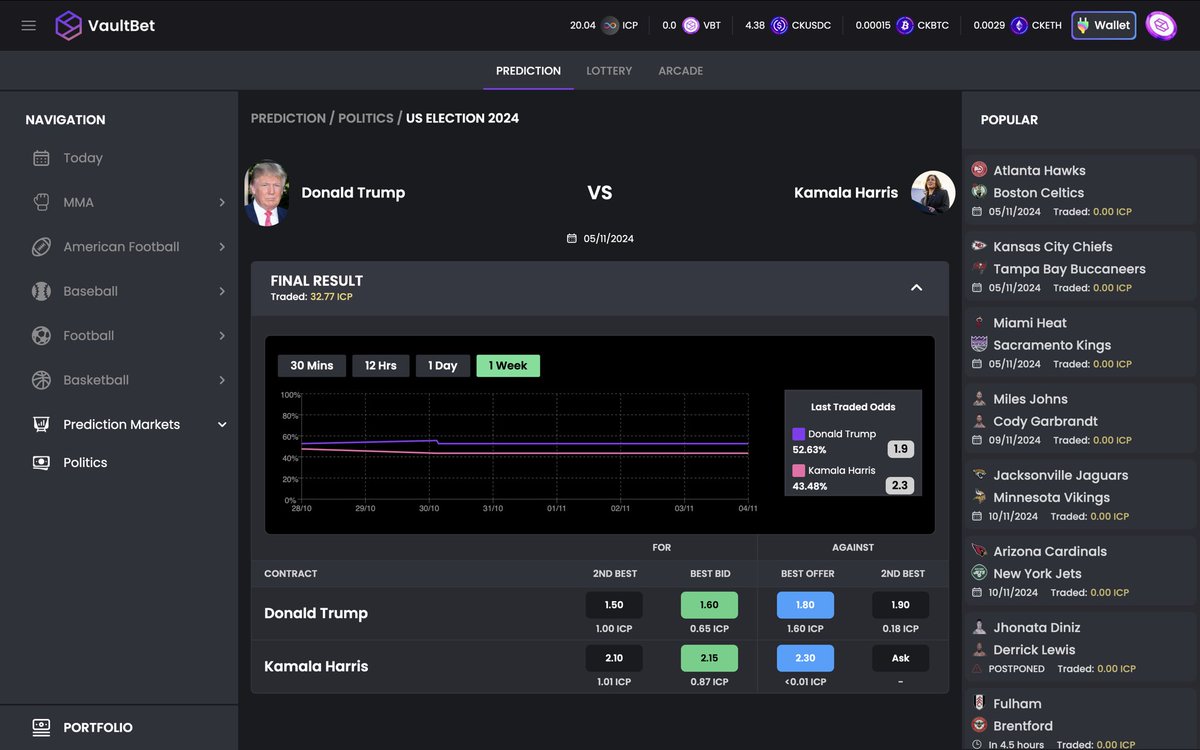Expand the MMA category chevron
The width and height of the screenshot is (1200, 750).
point(222,202)
